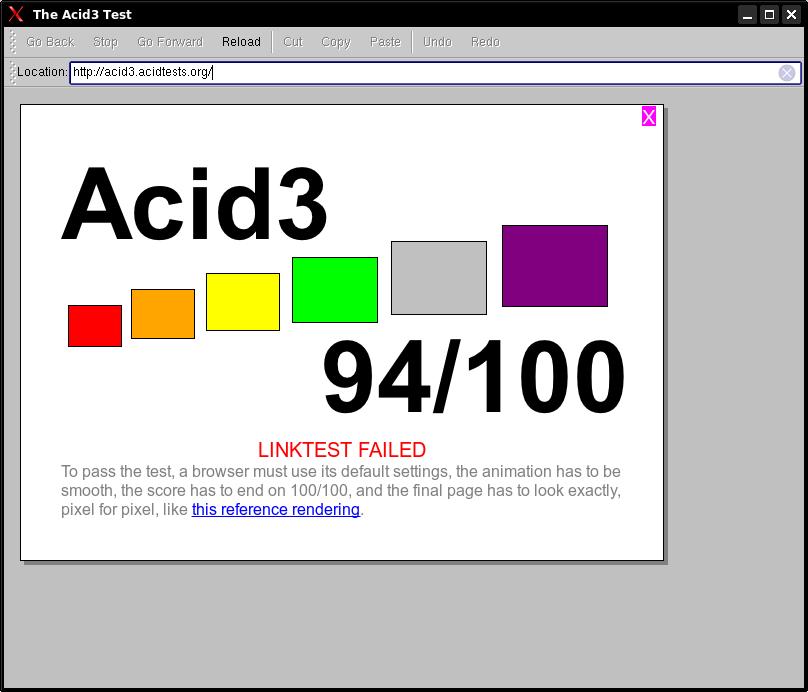Viewport: 808px width, 692px height.
Task: Click the gray square
Action: tap(439, 278)
